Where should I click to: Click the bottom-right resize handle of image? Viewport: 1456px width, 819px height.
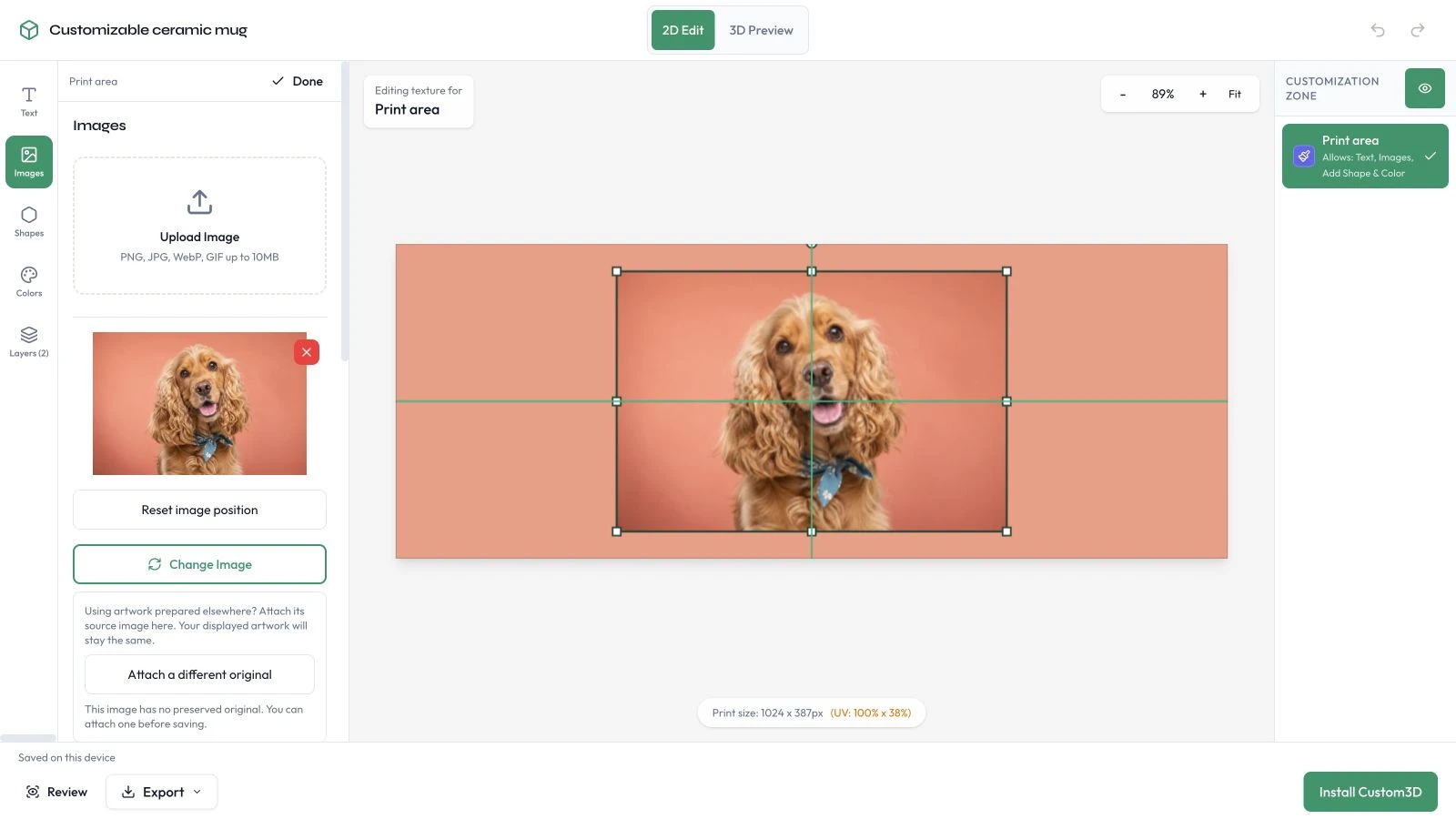[1006, 531]
